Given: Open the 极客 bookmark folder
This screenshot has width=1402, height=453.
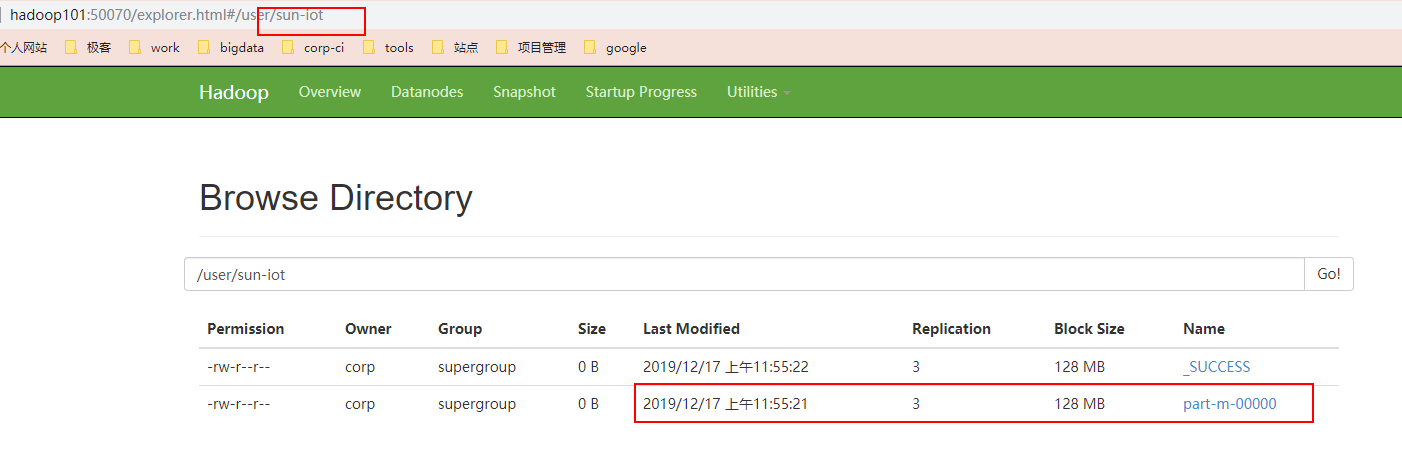Looking at the screenshot, I should [88, 47].
